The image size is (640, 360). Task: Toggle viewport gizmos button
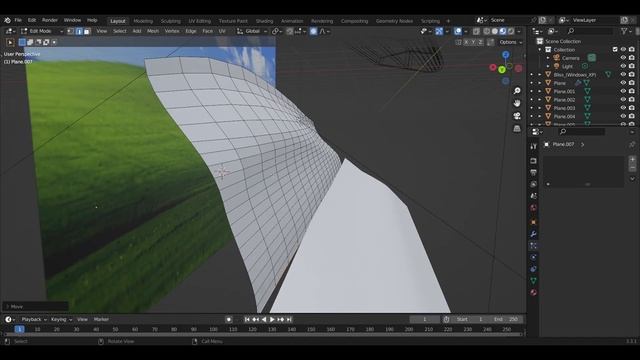click(439, 31)
